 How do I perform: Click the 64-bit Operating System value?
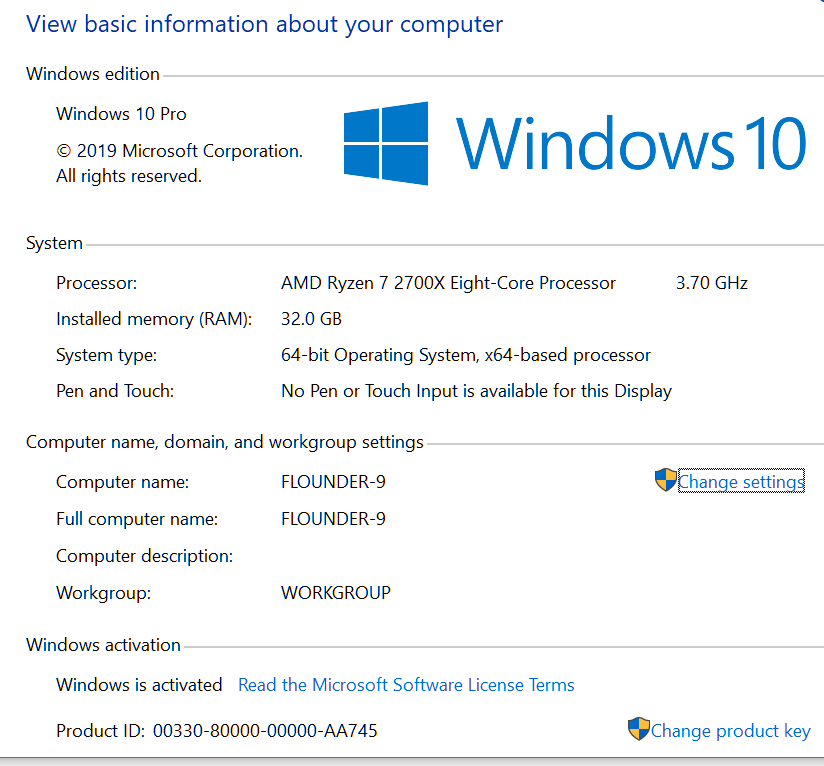click(x=466, y=355)
